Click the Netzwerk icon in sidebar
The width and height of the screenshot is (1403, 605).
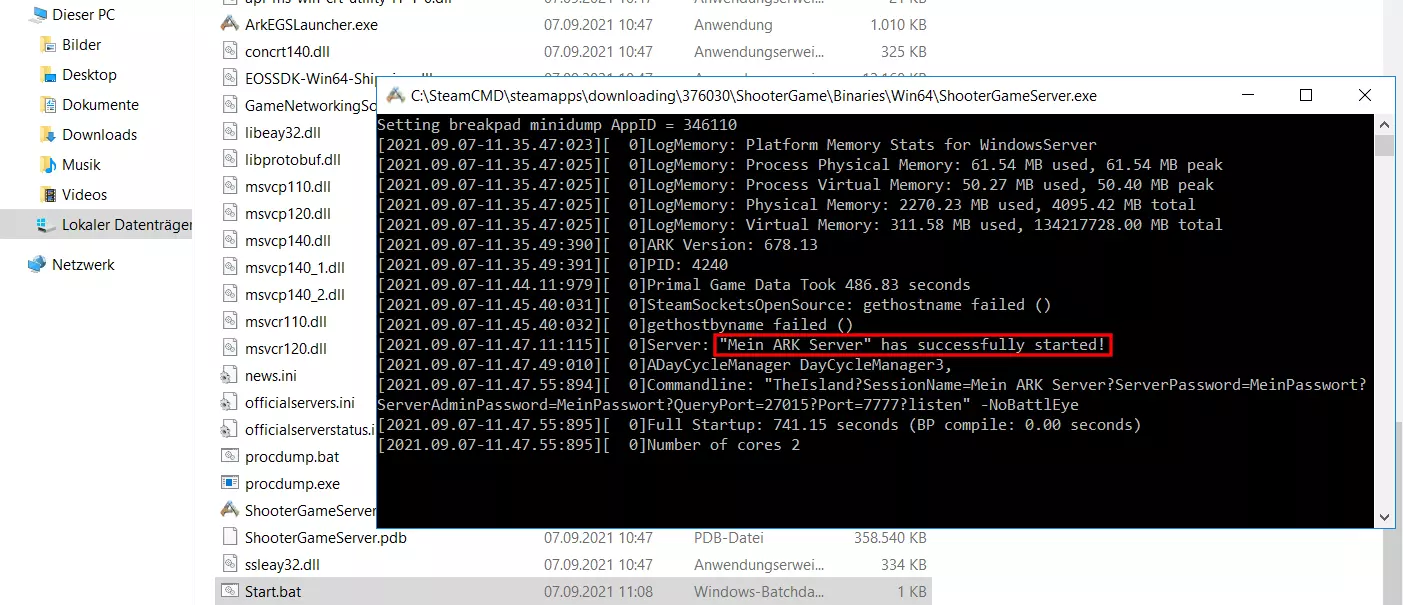tap(37, 265)
